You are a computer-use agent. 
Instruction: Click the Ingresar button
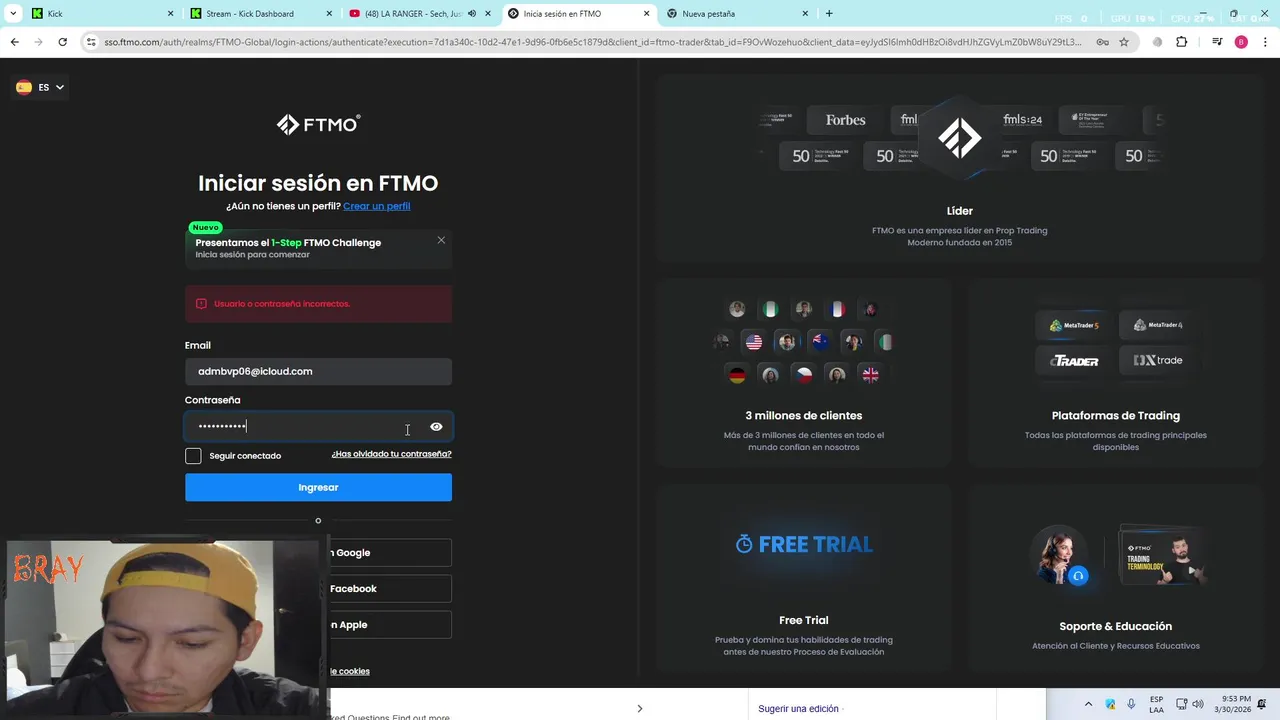[318, 487]
